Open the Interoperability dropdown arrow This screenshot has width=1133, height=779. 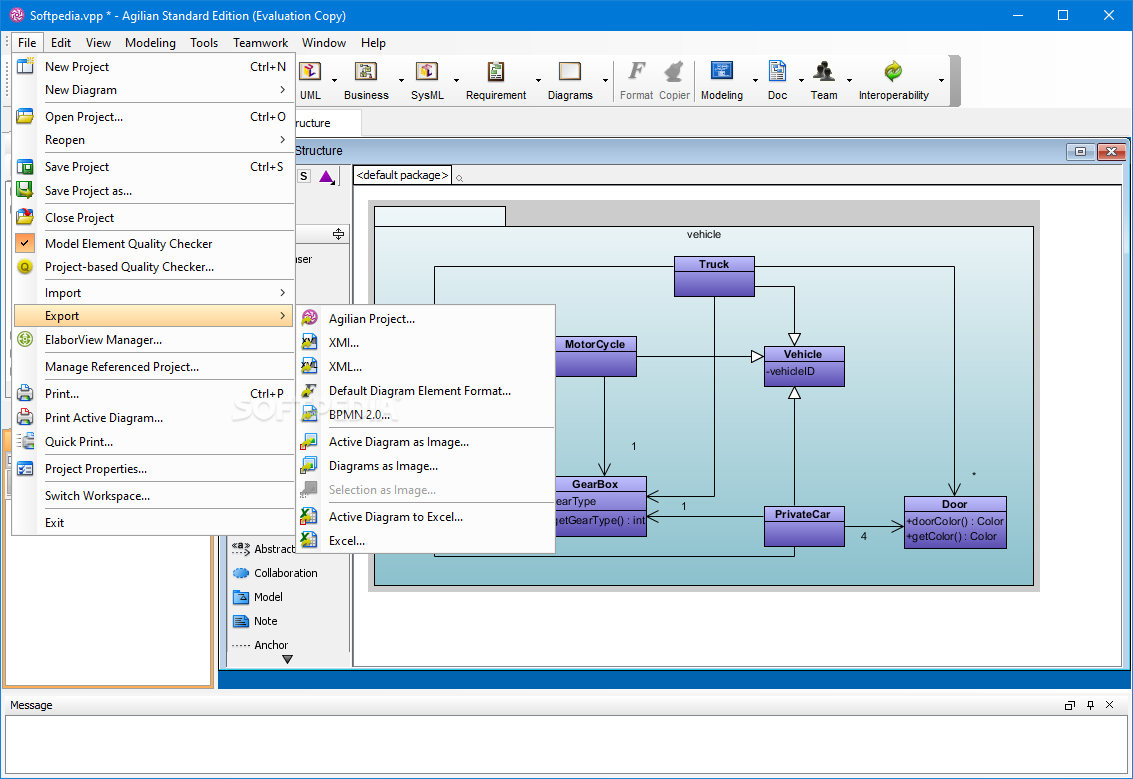tap(941, 80)
